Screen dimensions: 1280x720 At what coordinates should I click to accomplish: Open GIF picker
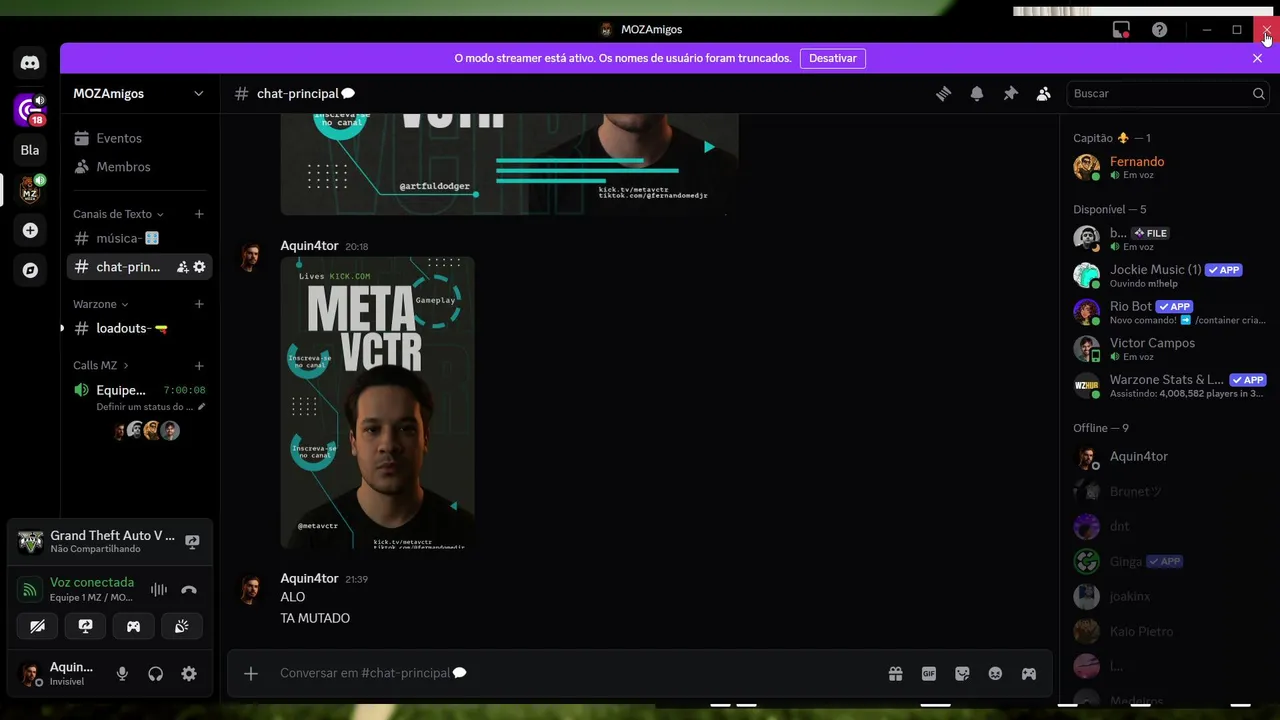929,673
